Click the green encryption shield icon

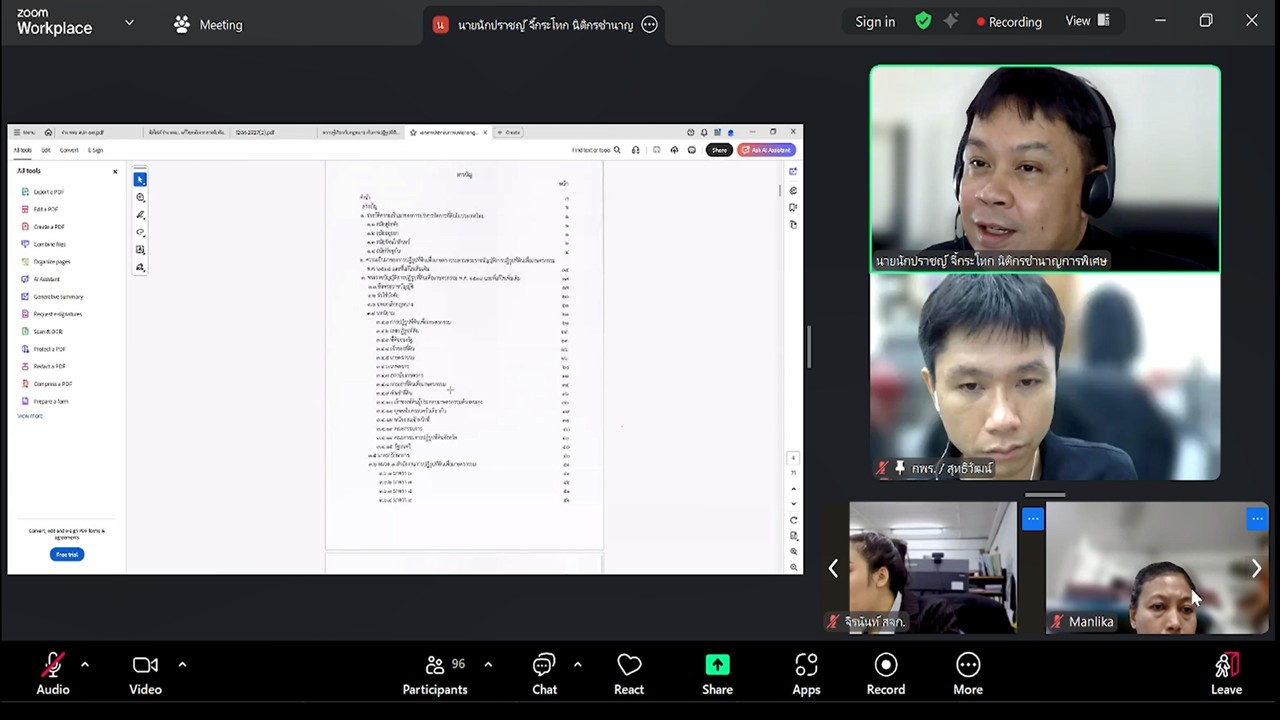click(x=923, y=21)
